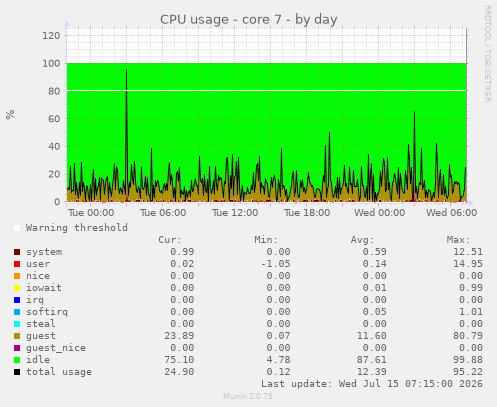
Task: Click the 'Tue 06:00' x-axis label
Action: pos(163,213)
